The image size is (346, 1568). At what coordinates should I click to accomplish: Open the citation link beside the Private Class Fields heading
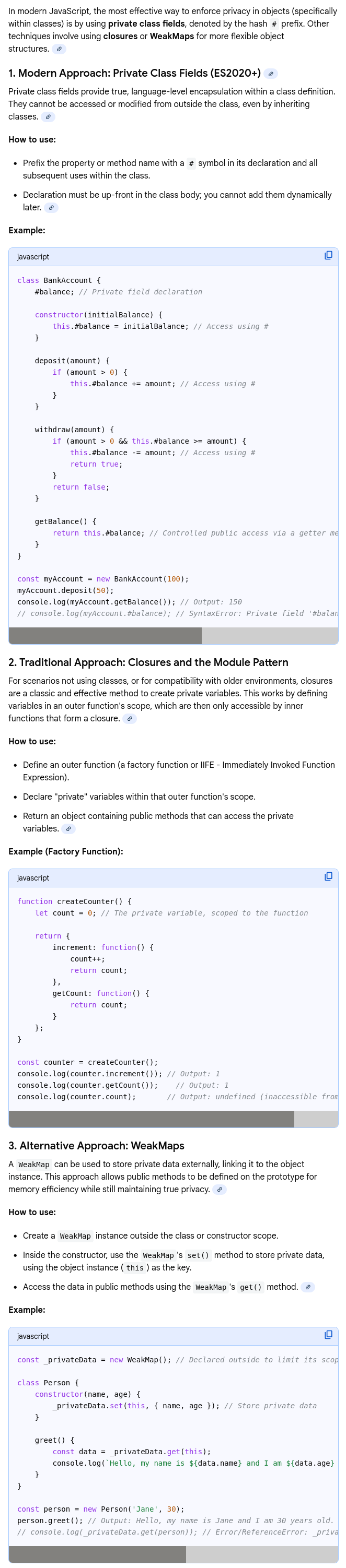271,74
